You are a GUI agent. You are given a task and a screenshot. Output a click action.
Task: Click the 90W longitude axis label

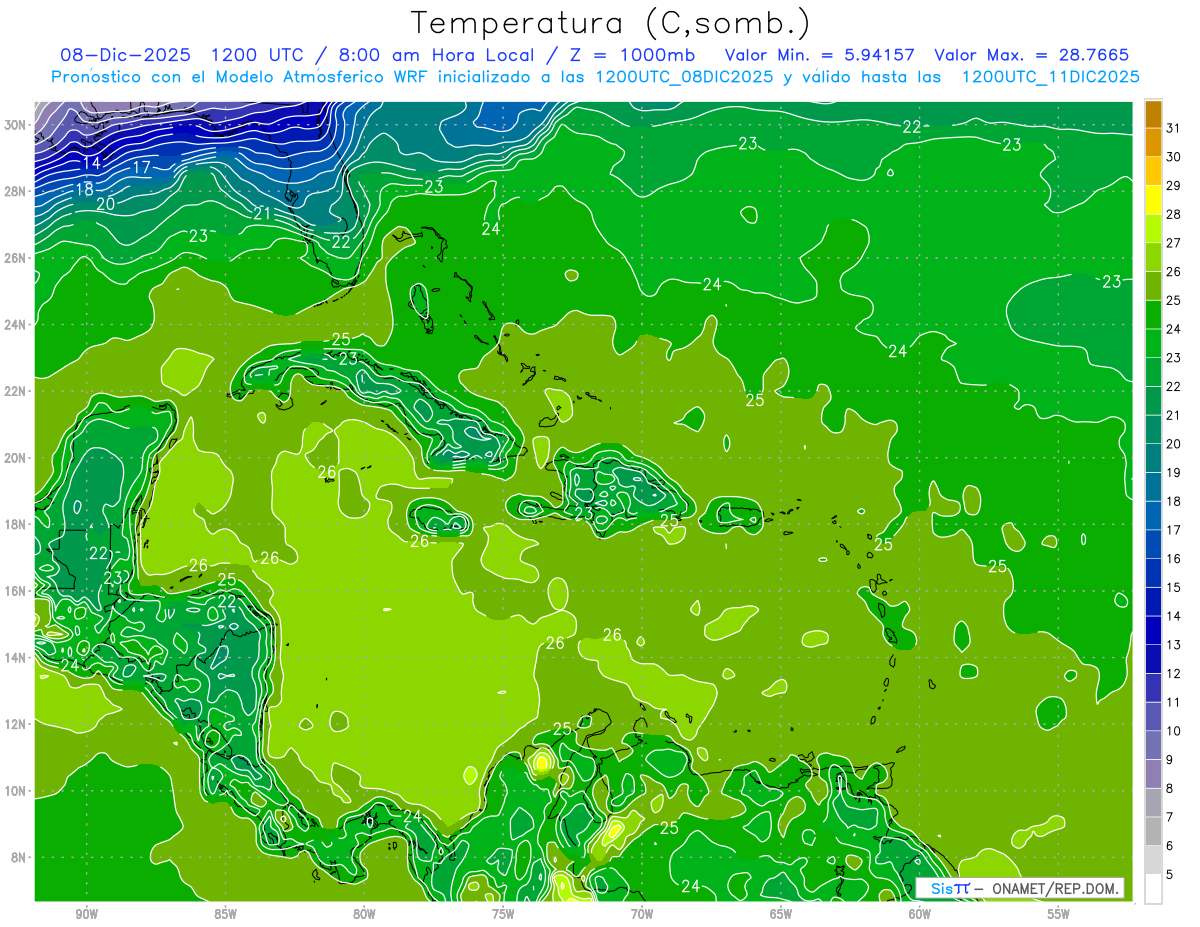pos(87,914)
